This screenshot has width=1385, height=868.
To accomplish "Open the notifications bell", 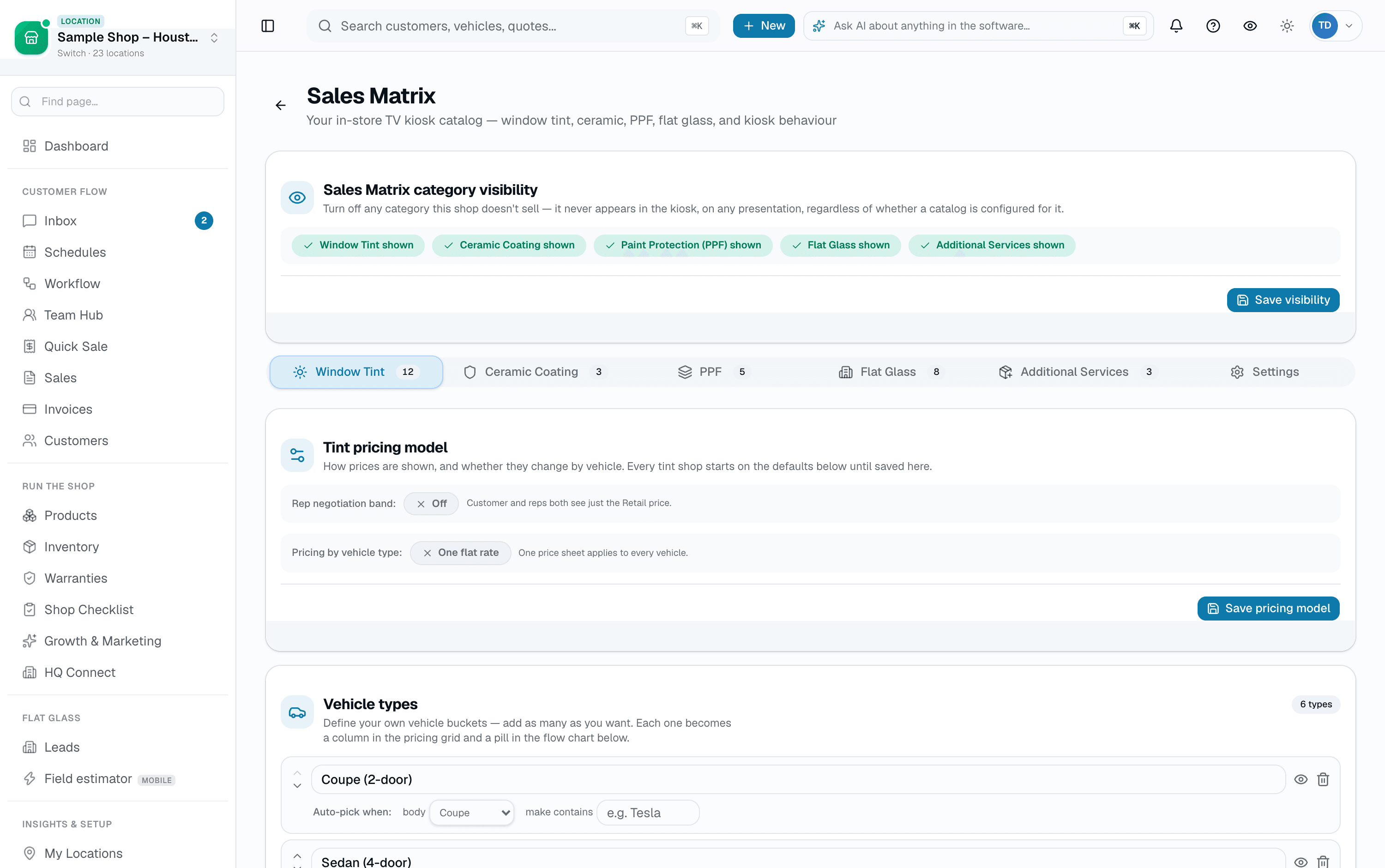I will (1176, 26).
